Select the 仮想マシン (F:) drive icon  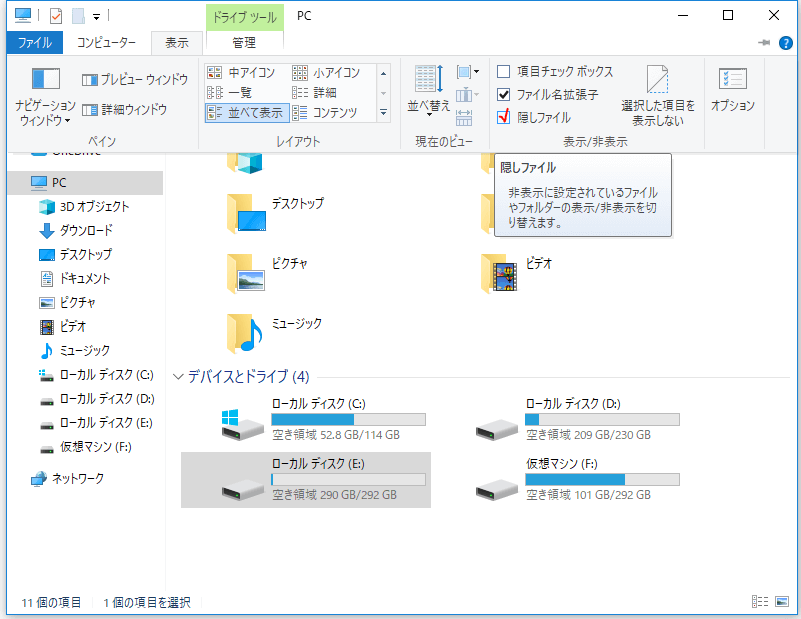(497, 489)
